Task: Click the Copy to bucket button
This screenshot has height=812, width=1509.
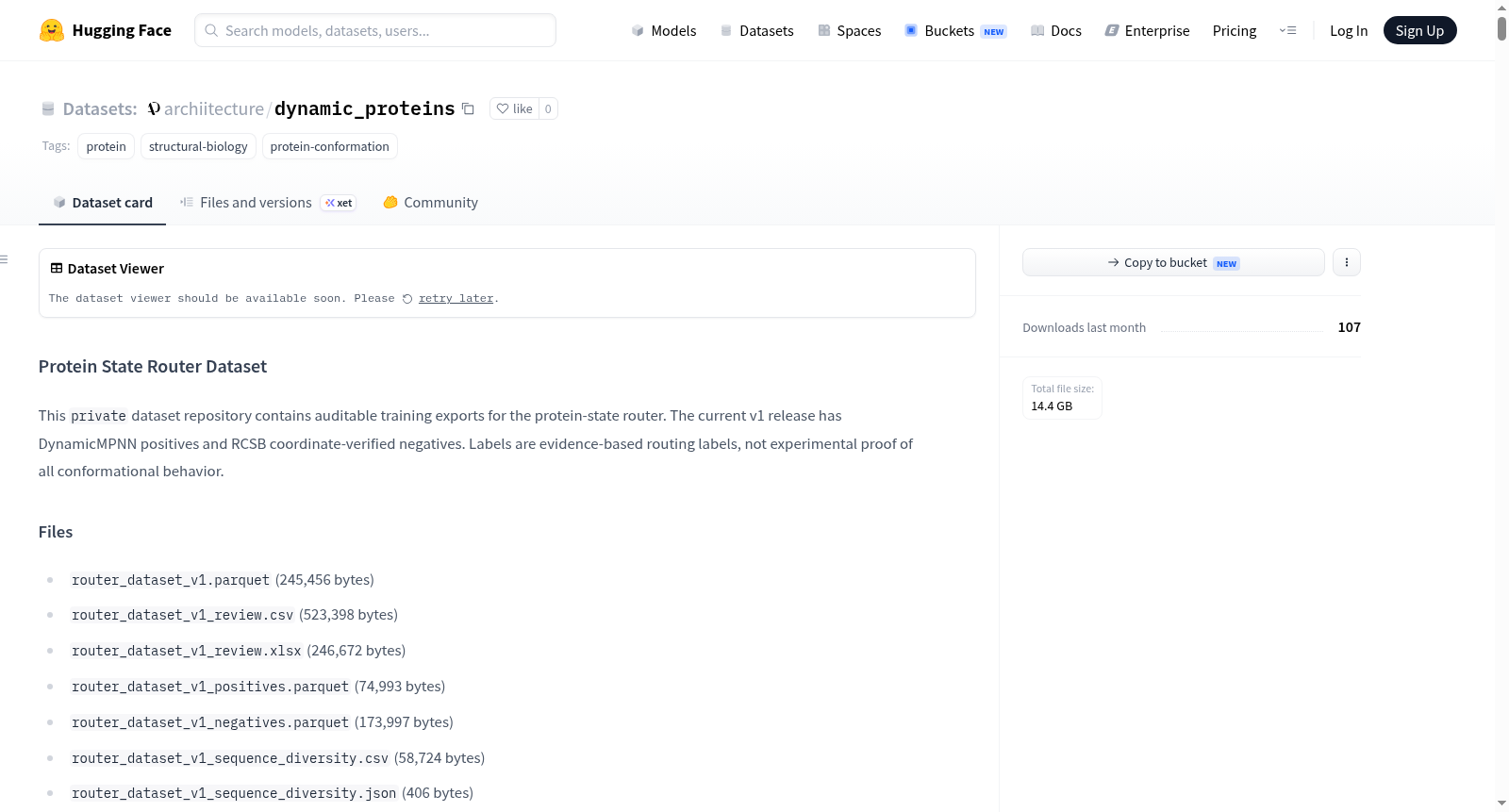Action: tap(1173, 262)
